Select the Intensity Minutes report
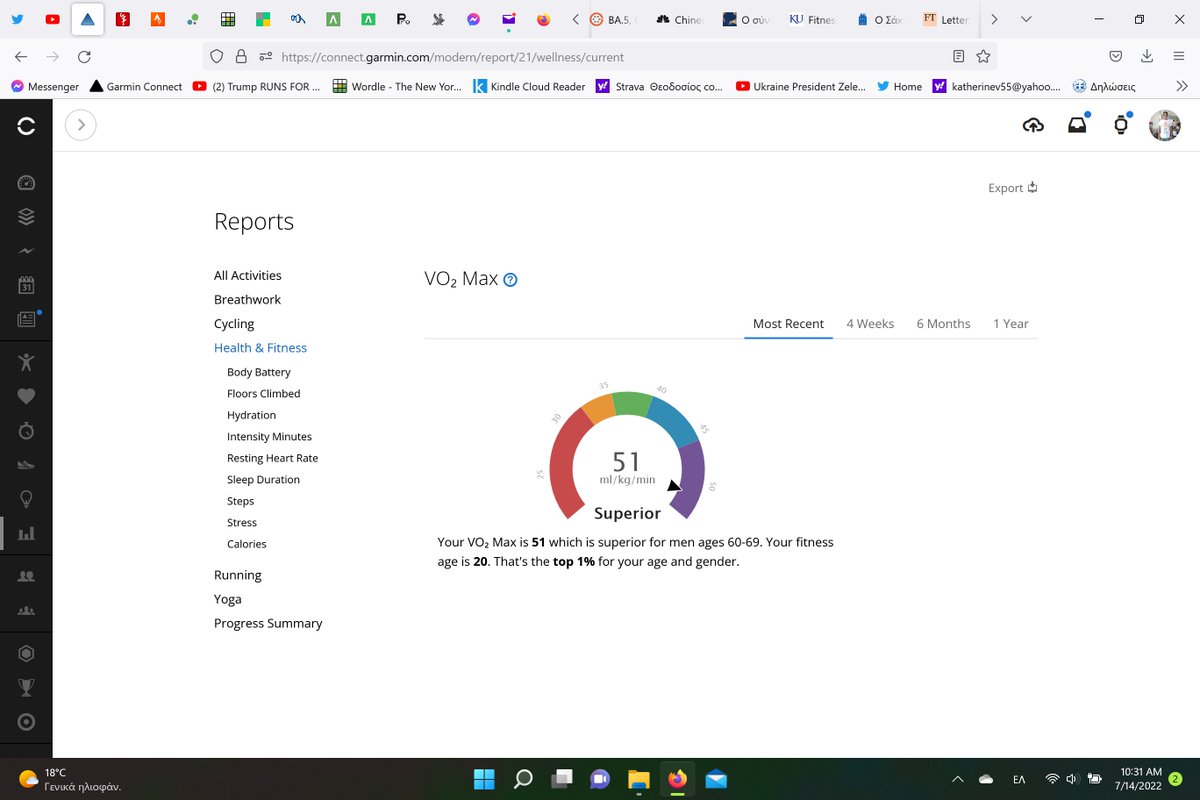Image resolution: width=1200 pixels, height=800 pixels. 269,437
